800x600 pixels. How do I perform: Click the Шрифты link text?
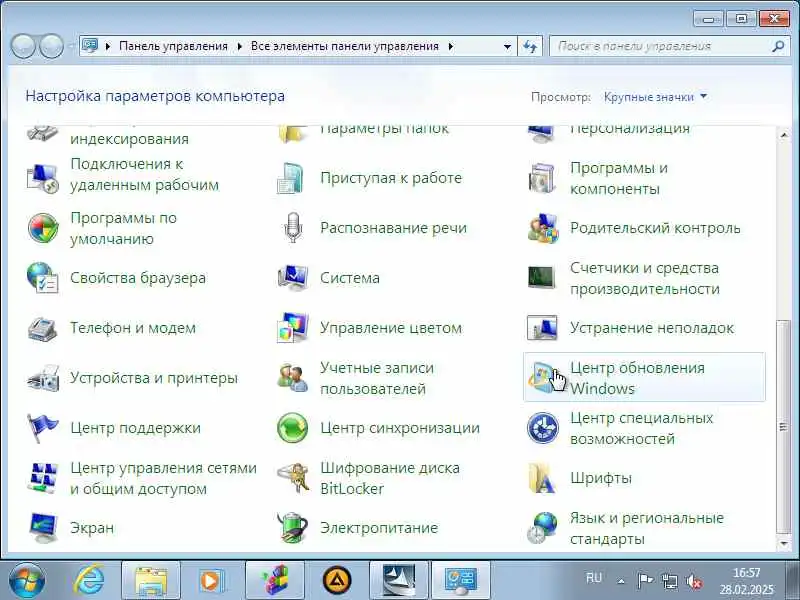[601, 478]
